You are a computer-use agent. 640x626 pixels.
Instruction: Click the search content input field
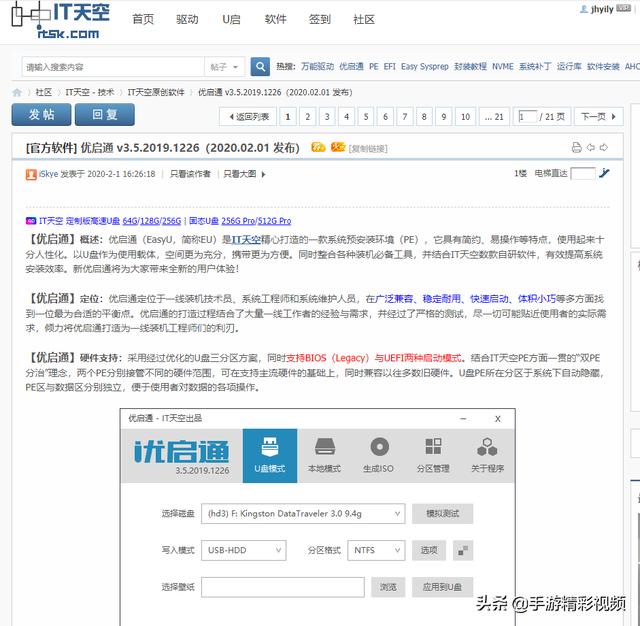(x=113, y=67)
